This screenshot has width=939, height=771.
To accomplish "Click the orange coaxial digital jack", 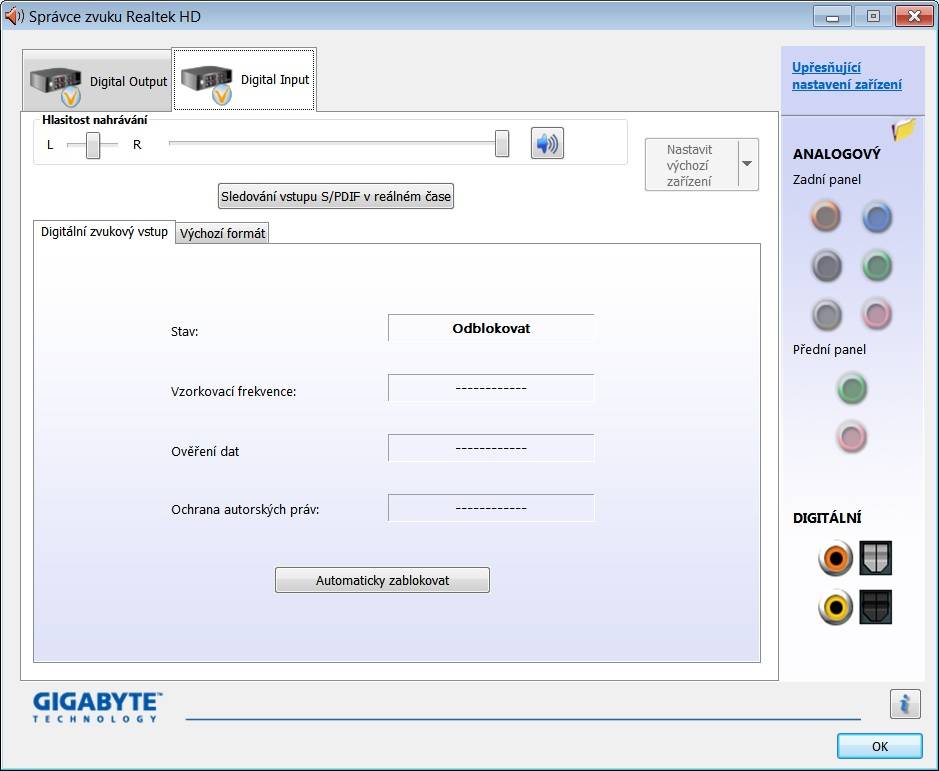I will tap(836, 558).
